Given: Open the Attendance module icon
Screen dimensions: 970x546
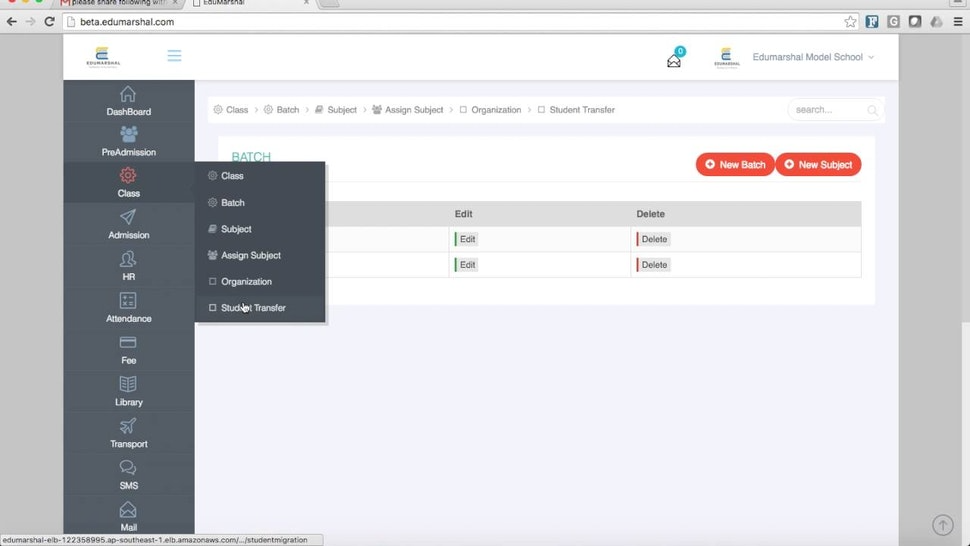Looking at the screenshot, I should 128,301.
